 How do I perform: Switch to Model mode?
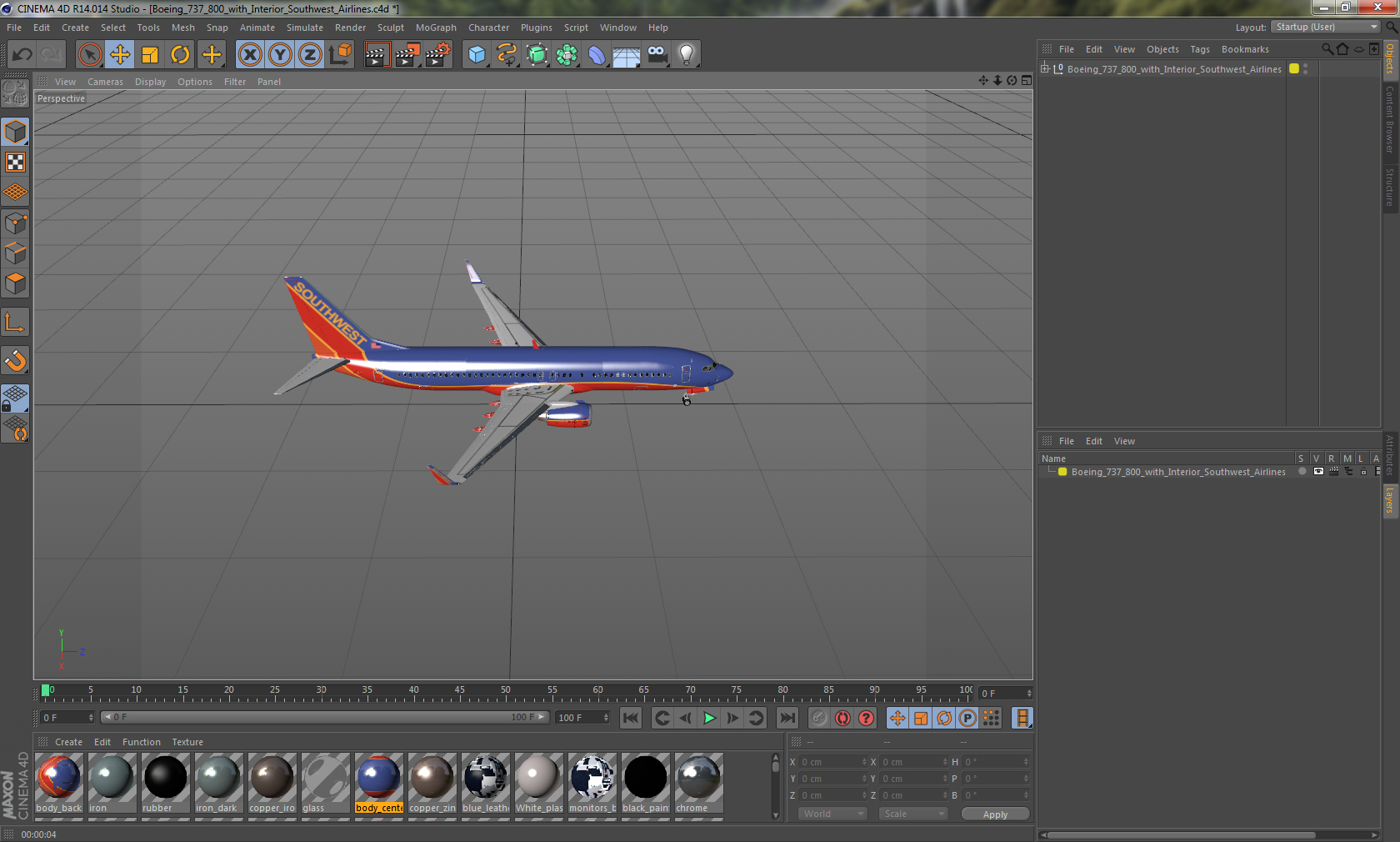15,132
